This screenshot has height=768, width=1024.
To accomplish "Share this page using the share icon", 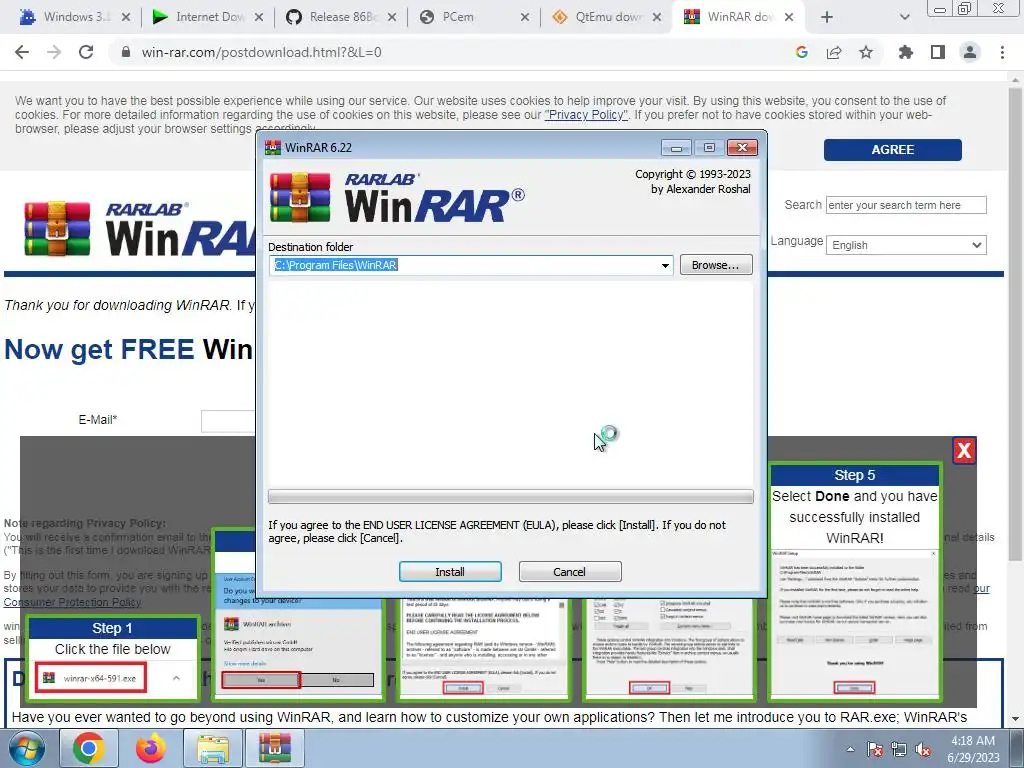I will [x=834, y=52].
